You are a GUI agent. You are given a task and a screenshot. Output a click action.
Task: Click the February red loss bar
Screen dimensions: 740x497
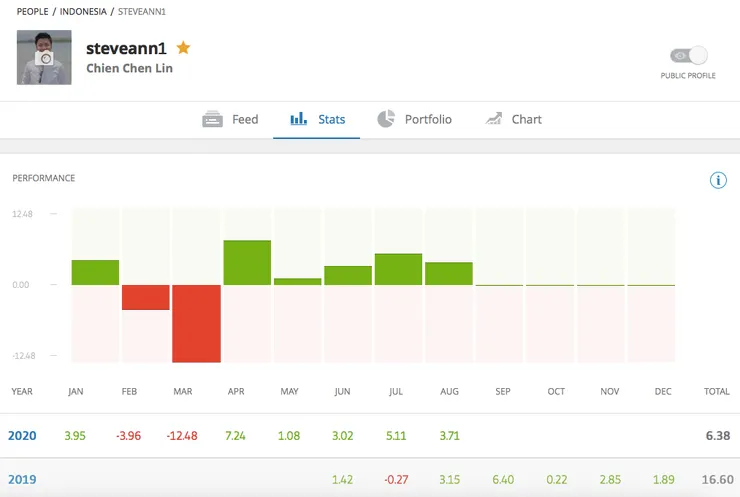(x=146, y=297)
